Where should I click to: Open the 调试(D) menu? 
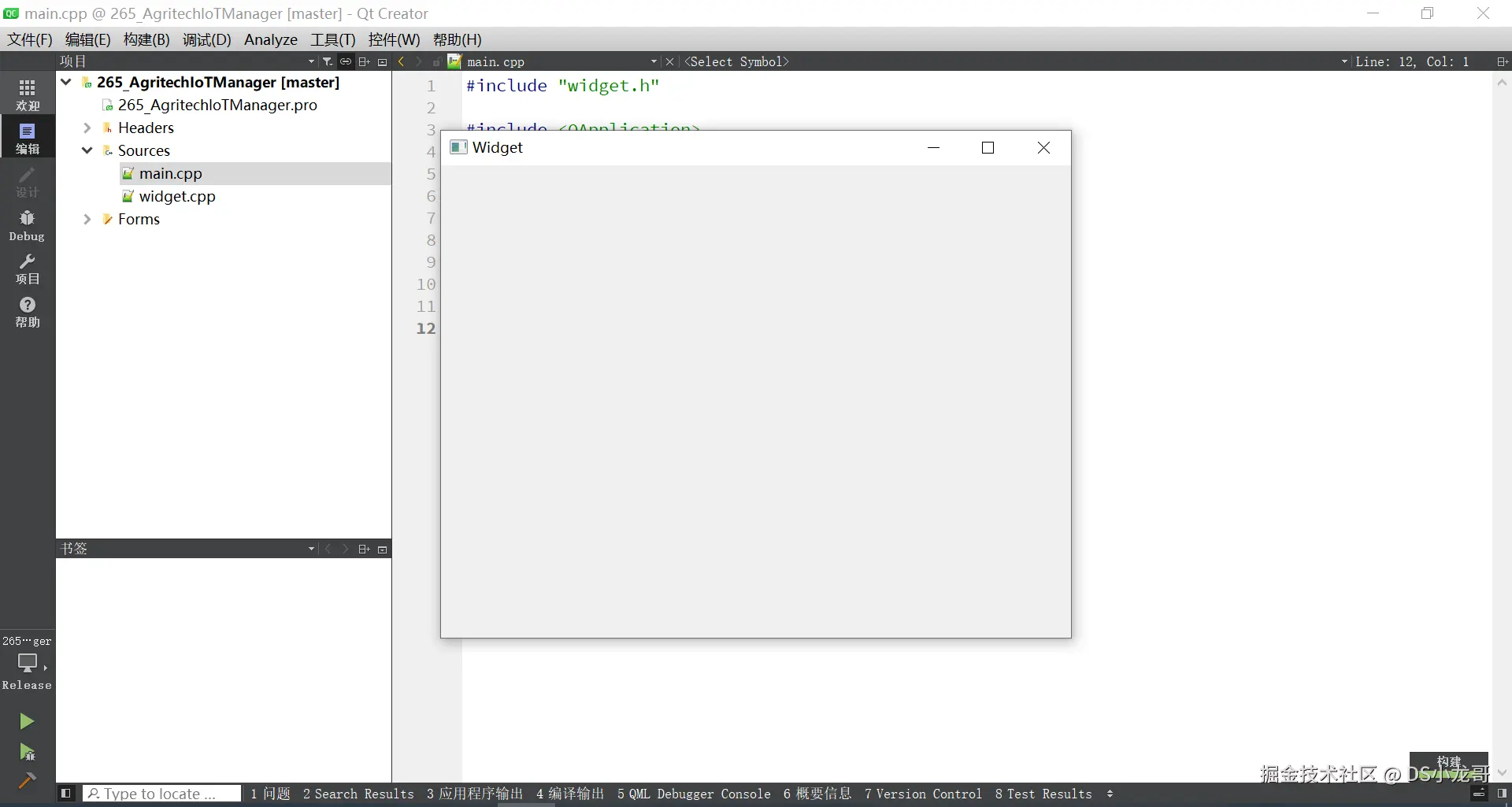pyautogui.click(x=207, y=39)
